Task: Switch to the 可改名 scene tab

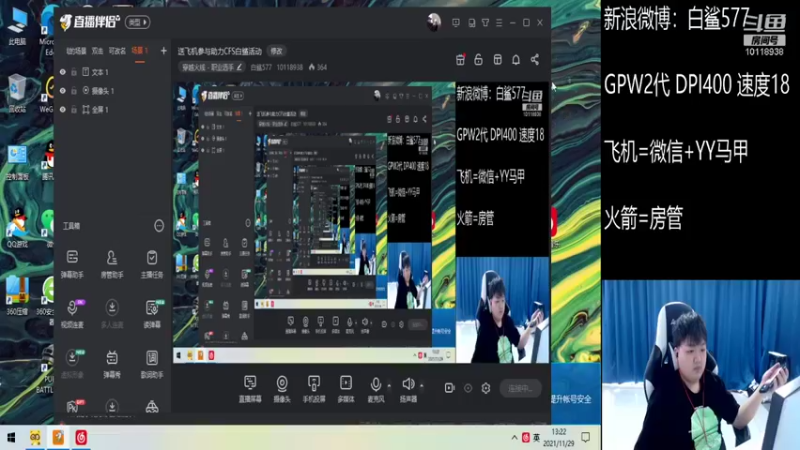Action: tap(117, 51)
